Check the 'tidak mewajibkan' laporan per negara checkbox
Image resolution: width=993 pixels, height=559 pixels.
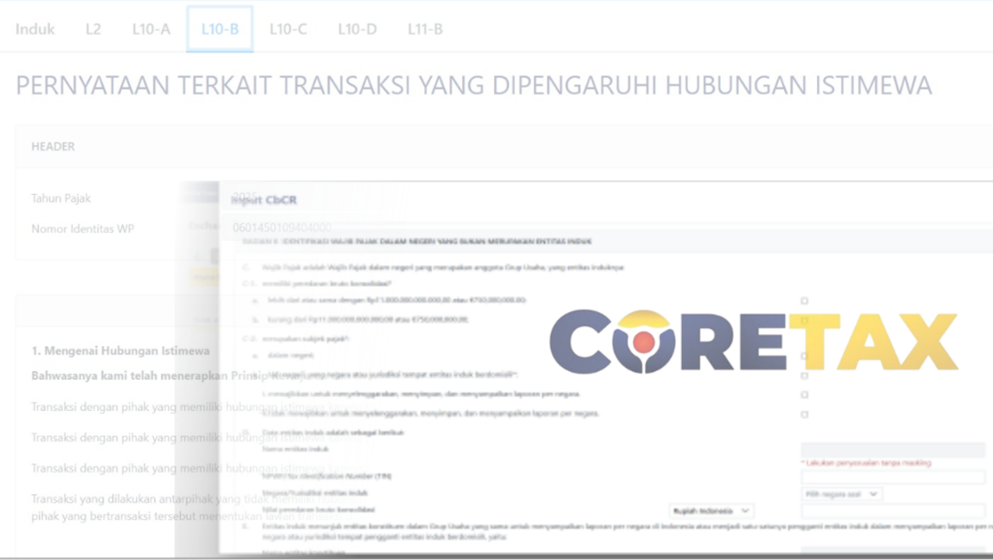[804, 415]
